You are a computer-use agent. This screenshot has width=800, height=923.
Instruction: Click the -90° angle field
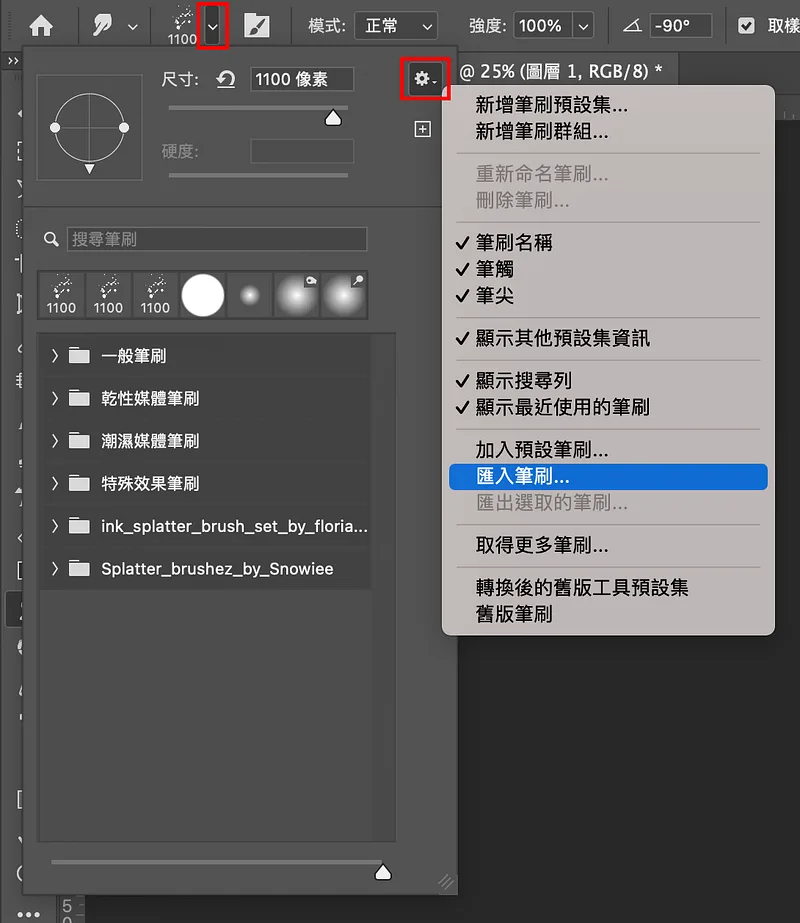pyautogui.click(x=680, y=26)
